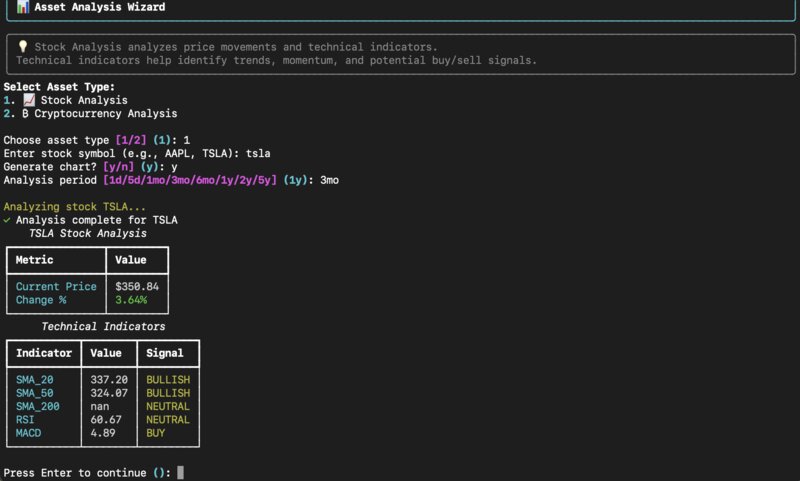
Task: Click the nan value for SMA_200
Action: click(x=99, y=406)
